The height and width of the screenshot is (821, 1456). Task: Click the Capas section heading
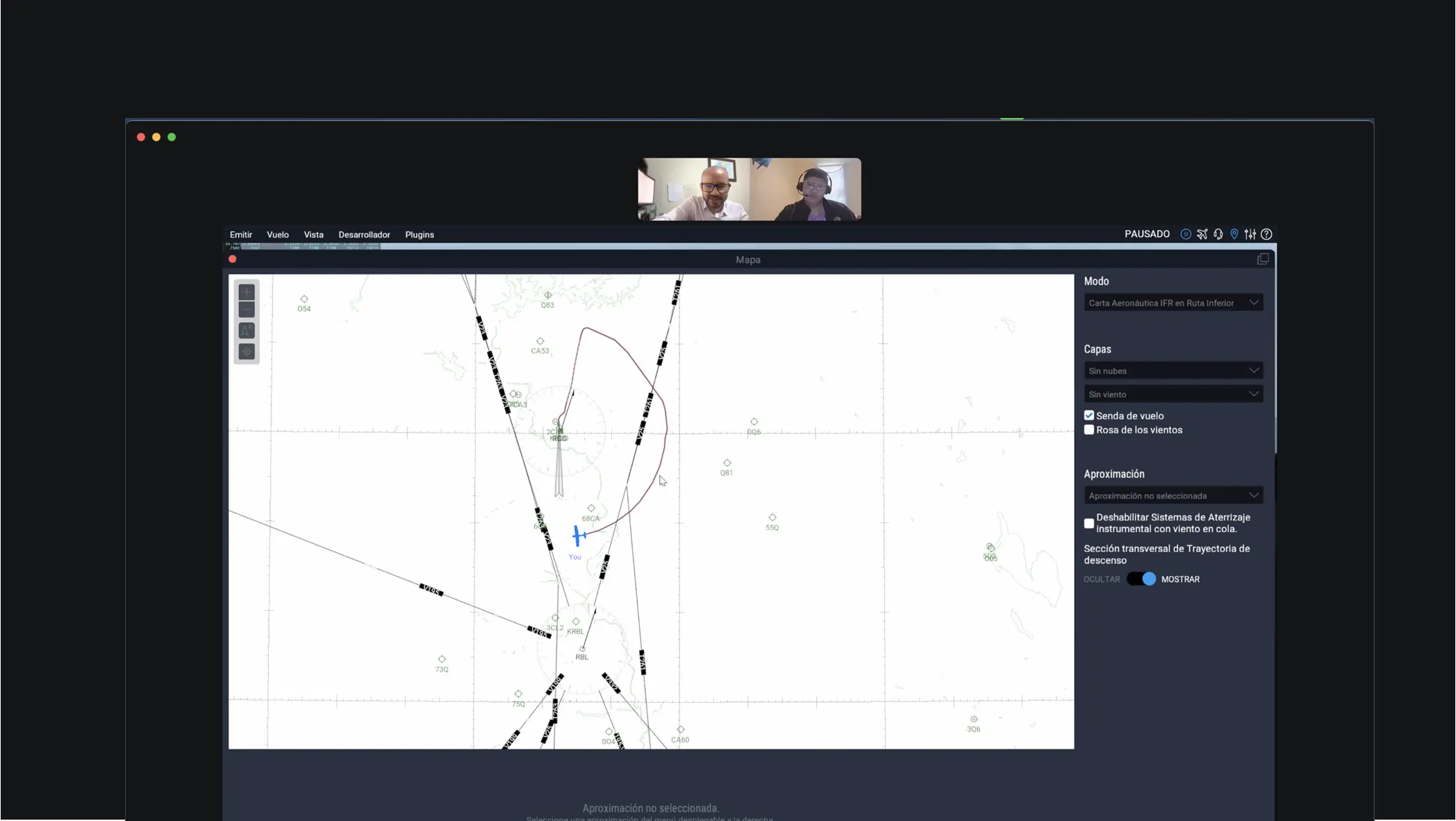click(1098, 349)
